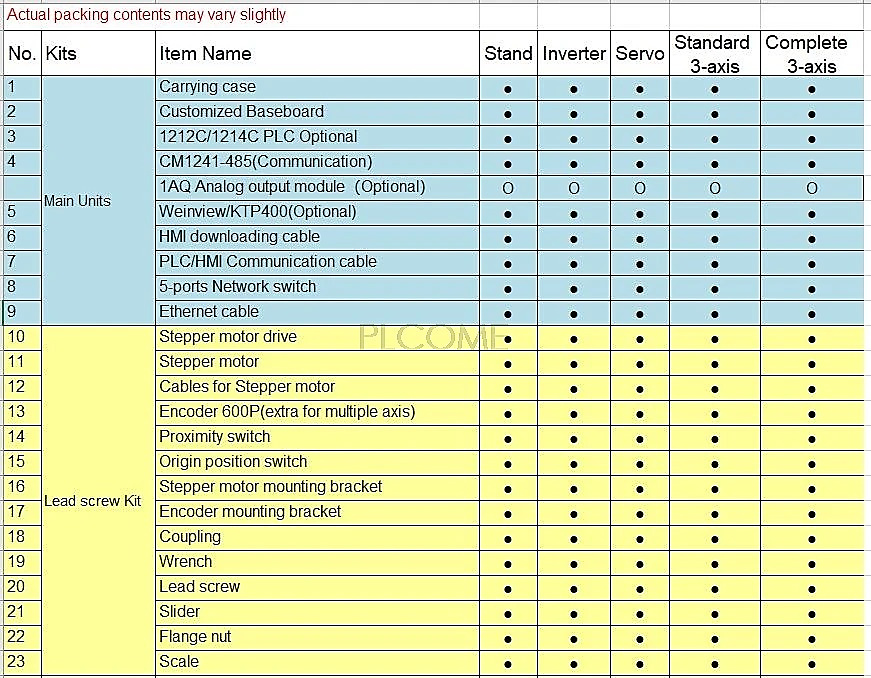This screenshot has height=678, width=871.
Task: Select '1AQ Analog output module (Optional)' cell
Action: (x=317, y=188)
